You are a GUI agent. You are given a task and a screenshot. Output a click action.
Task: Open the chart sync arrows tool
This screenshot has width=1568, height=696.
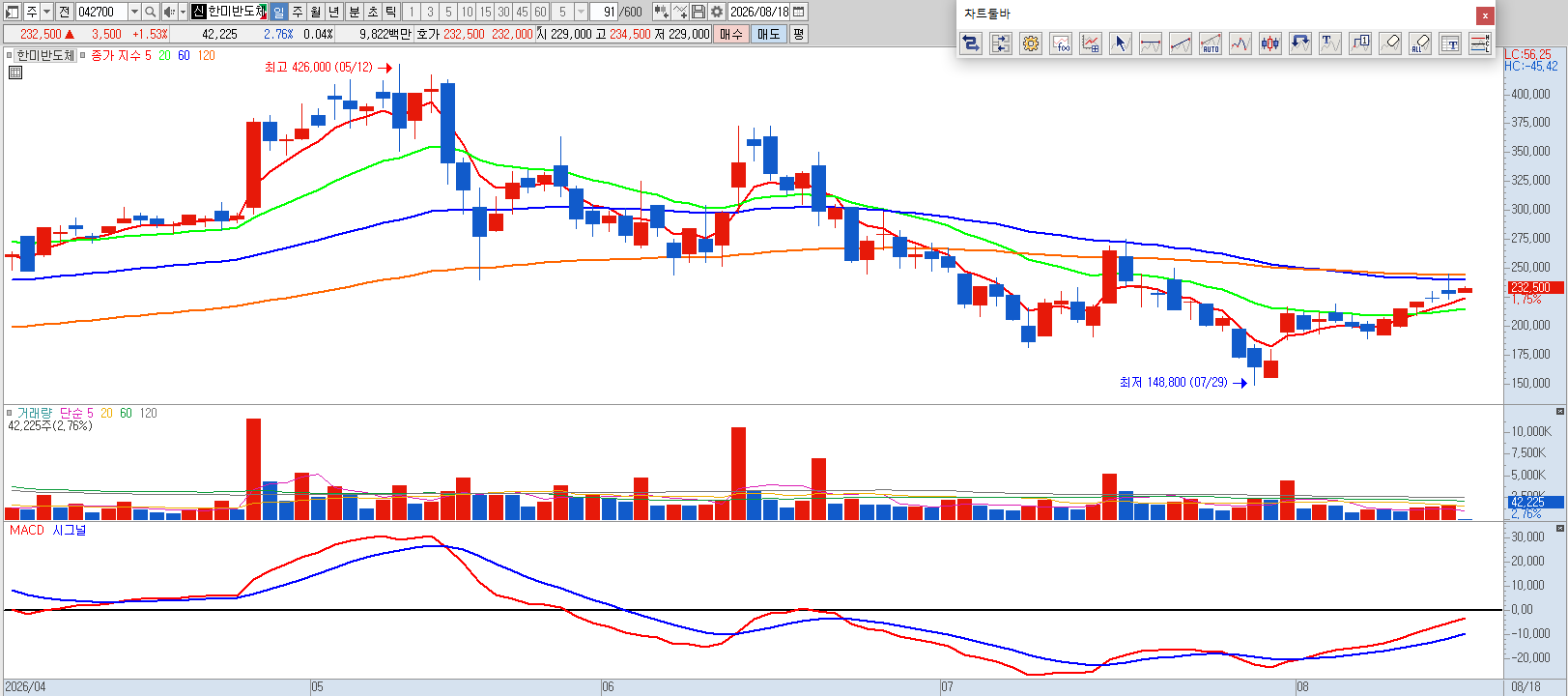[1001, 43]
